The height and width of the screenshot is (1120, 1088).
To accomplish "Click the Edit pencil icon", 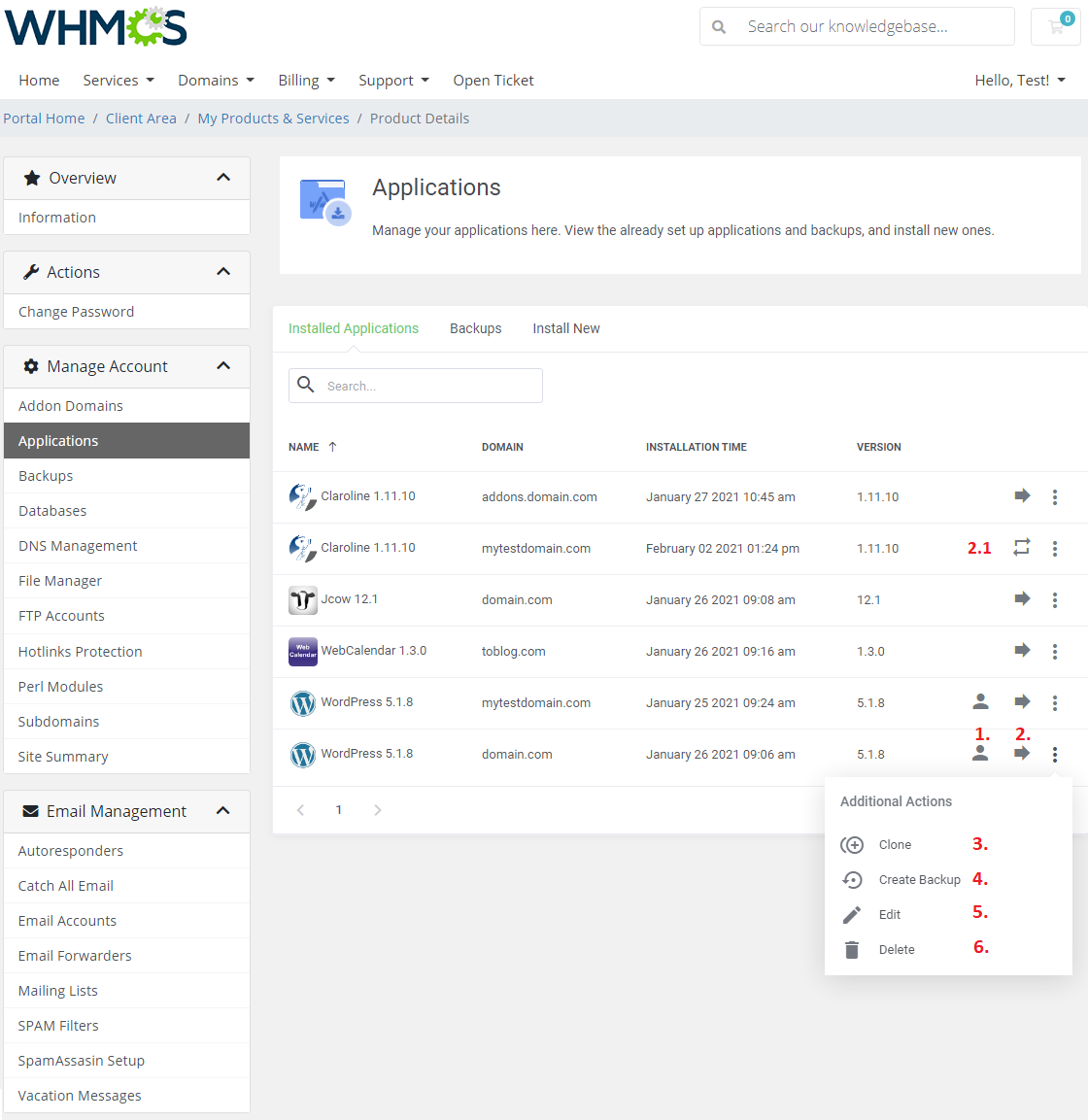I will pyautogui.click(x=852, y=915).
